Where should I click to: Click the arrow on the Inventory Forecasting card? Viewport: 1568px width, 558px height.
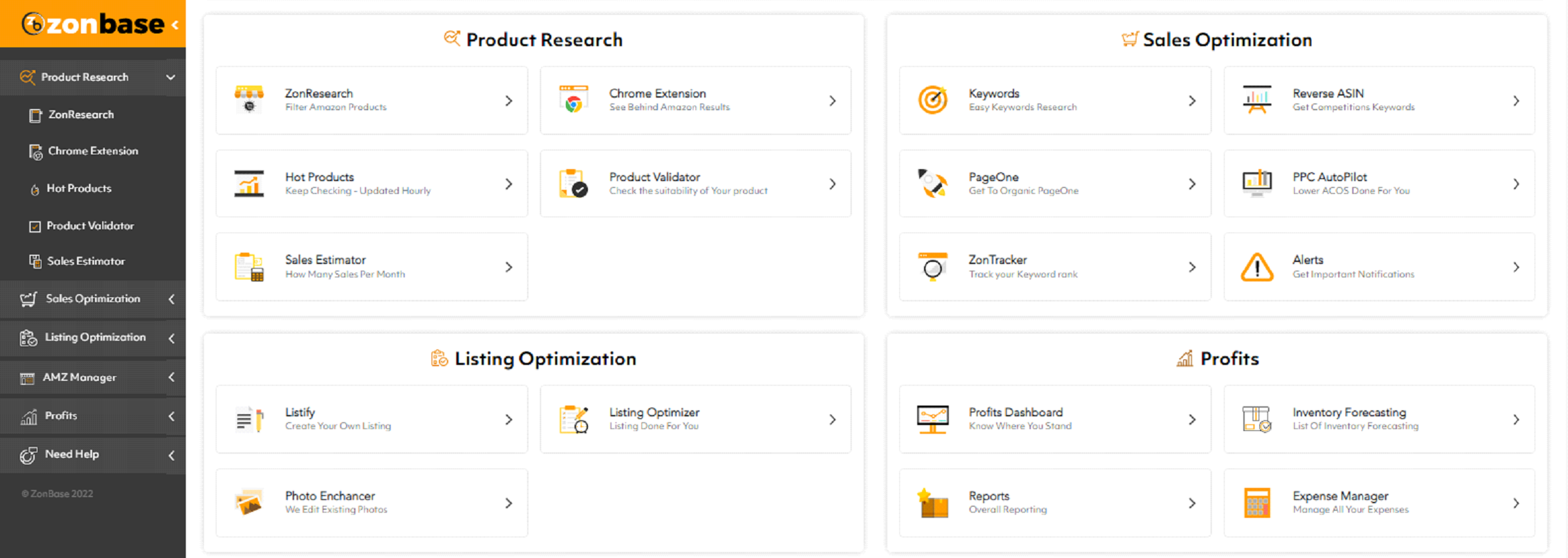[1516, 420]
